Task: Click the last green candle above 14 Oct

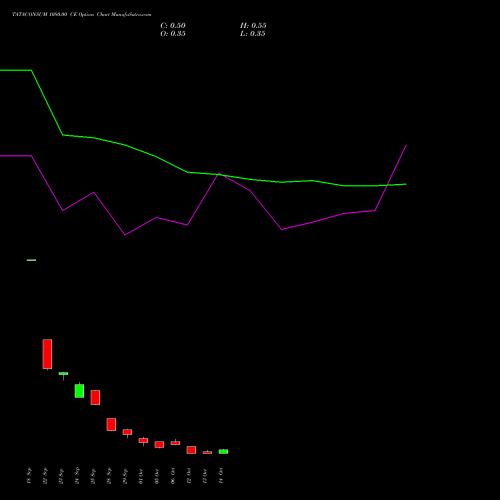Action: point(223,452)
